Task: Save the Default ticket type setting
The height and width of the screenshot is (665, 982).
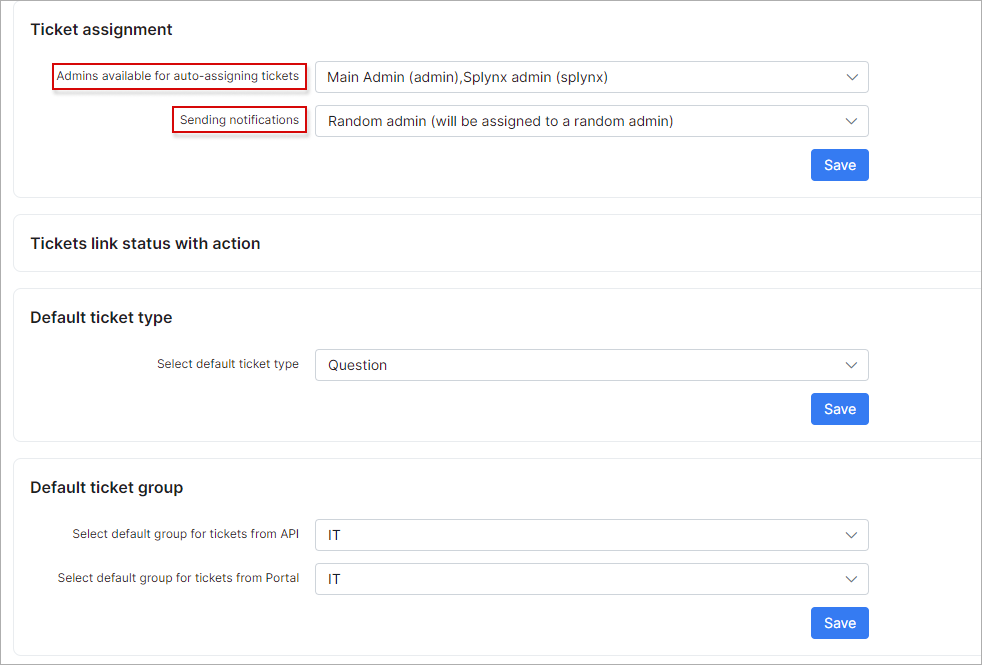Action: 839,409
